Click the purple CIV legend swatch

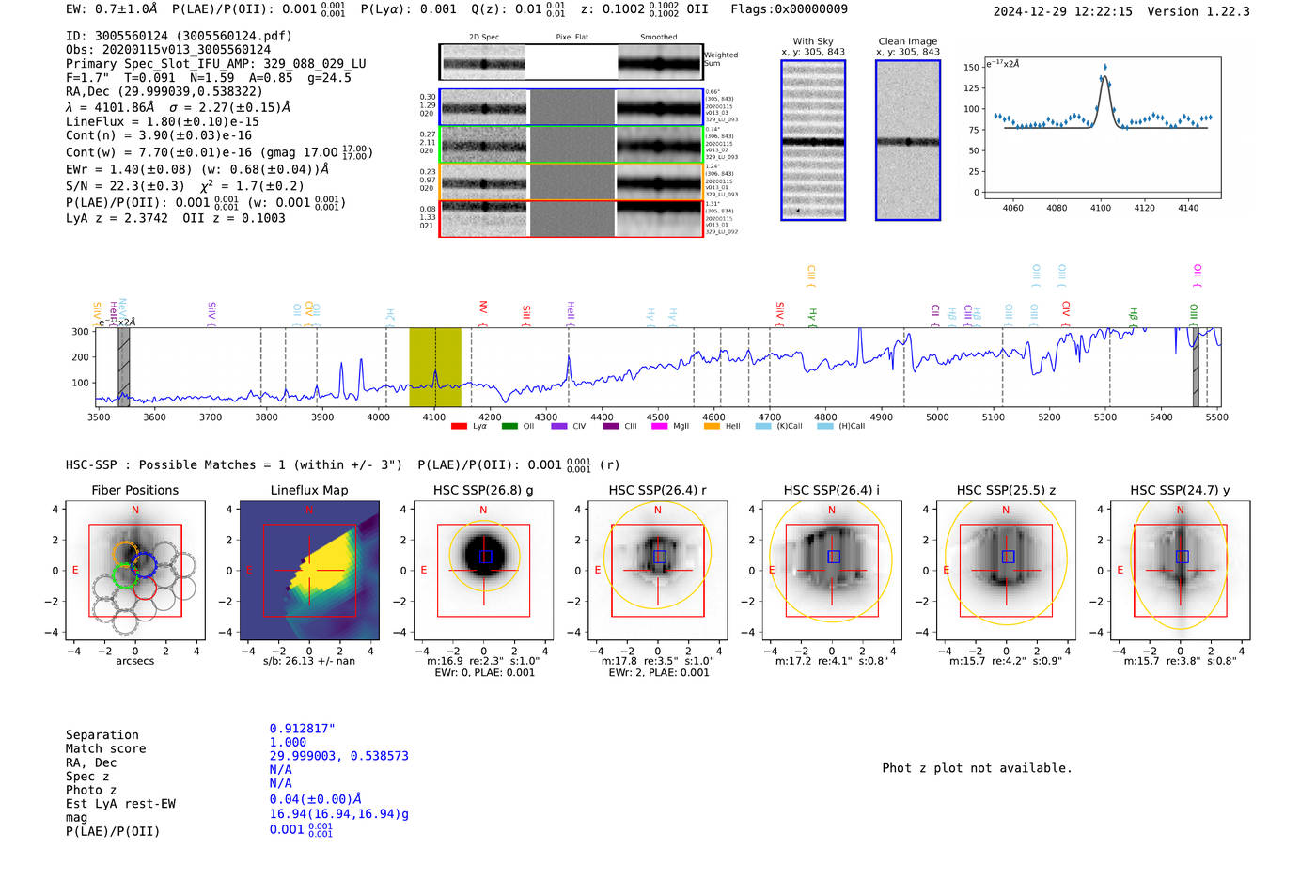559,427
